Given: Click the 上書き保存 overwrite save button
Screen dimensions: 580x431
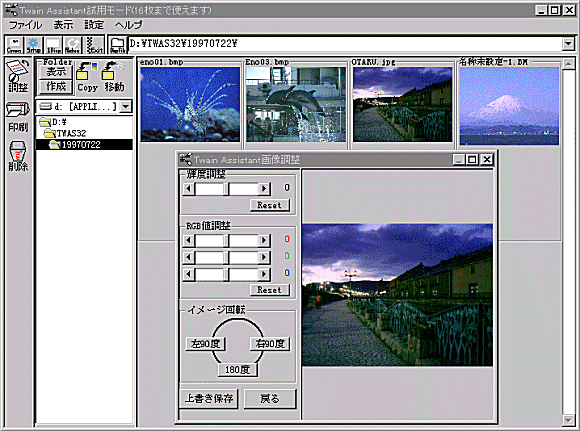Looking at the screenshot, I should 209,399.
